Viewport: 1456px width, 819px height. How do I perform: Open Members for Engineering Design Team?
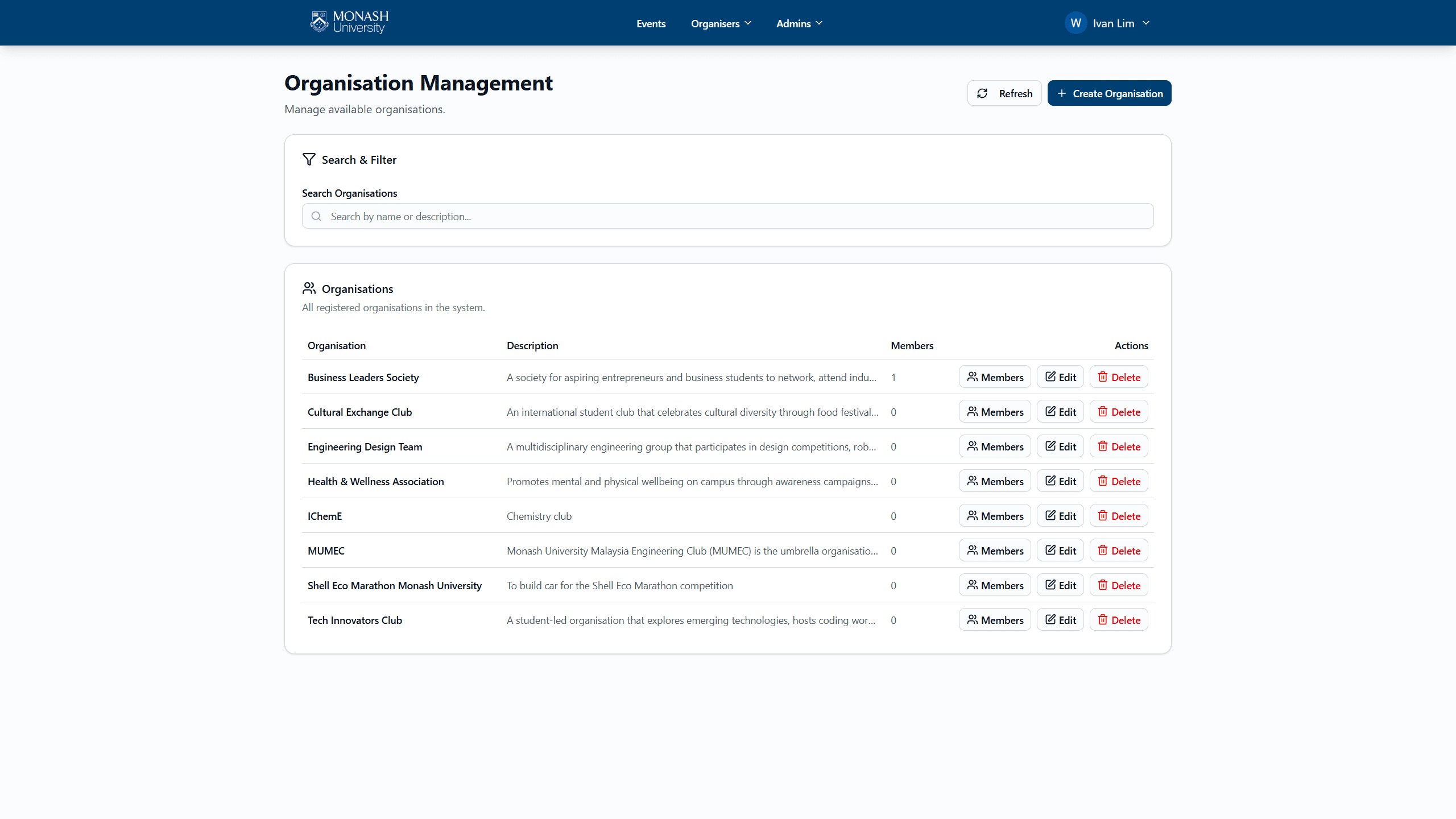tap(994, 446)
